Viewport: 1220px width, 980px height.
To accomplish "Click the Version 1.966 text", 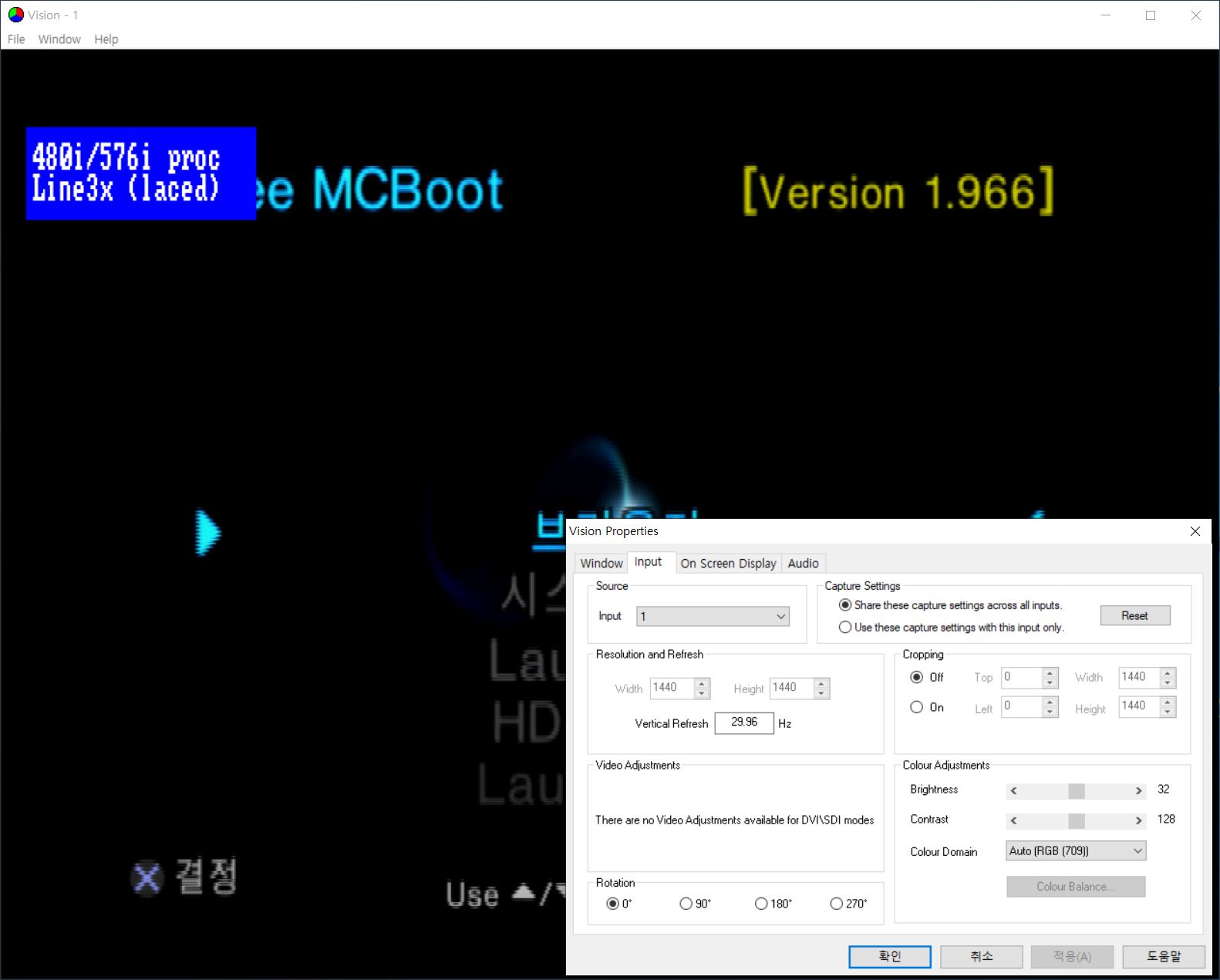I will (898, 191).
